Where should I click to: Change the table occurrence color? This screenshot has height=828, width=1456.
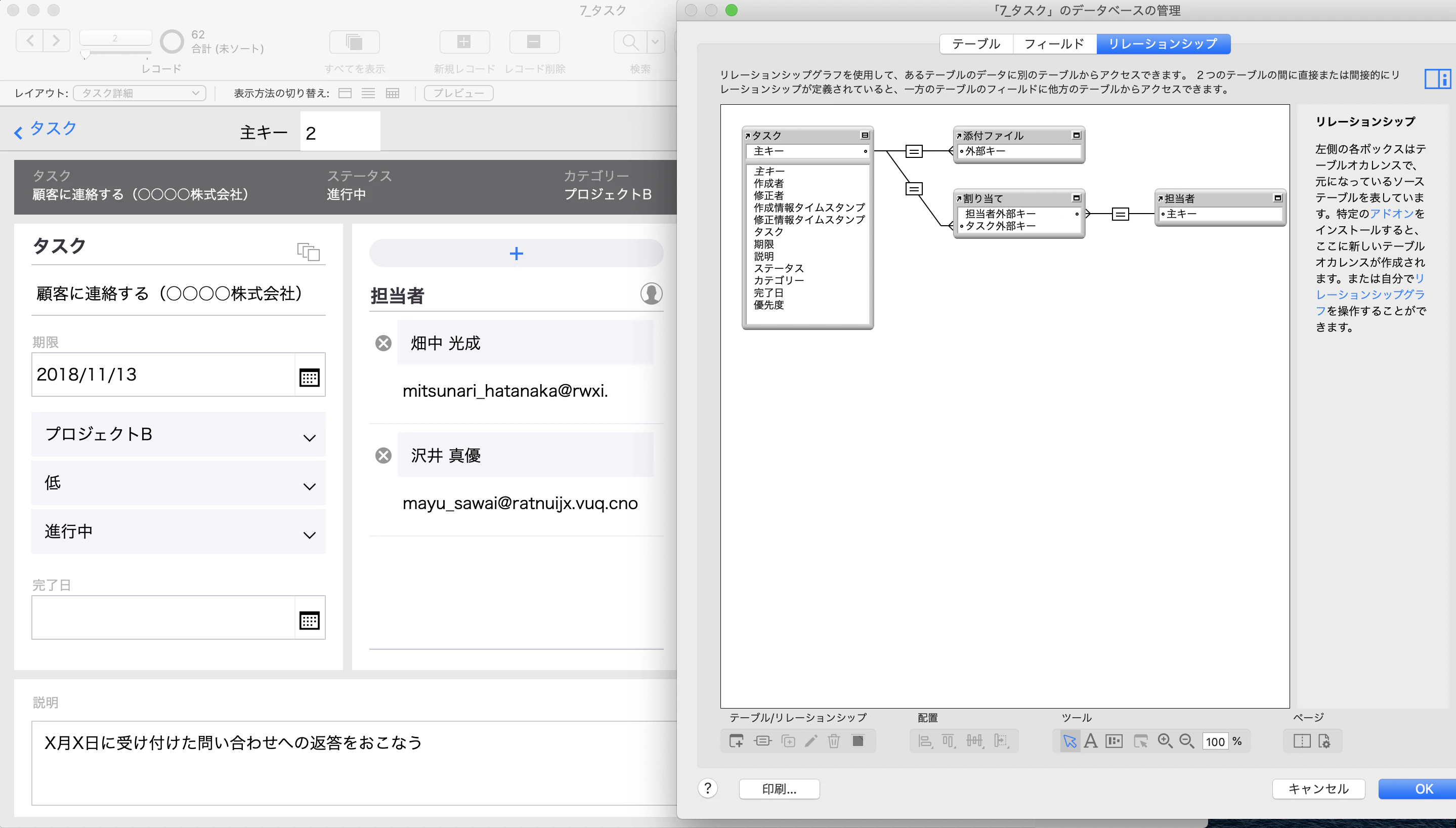858,740
